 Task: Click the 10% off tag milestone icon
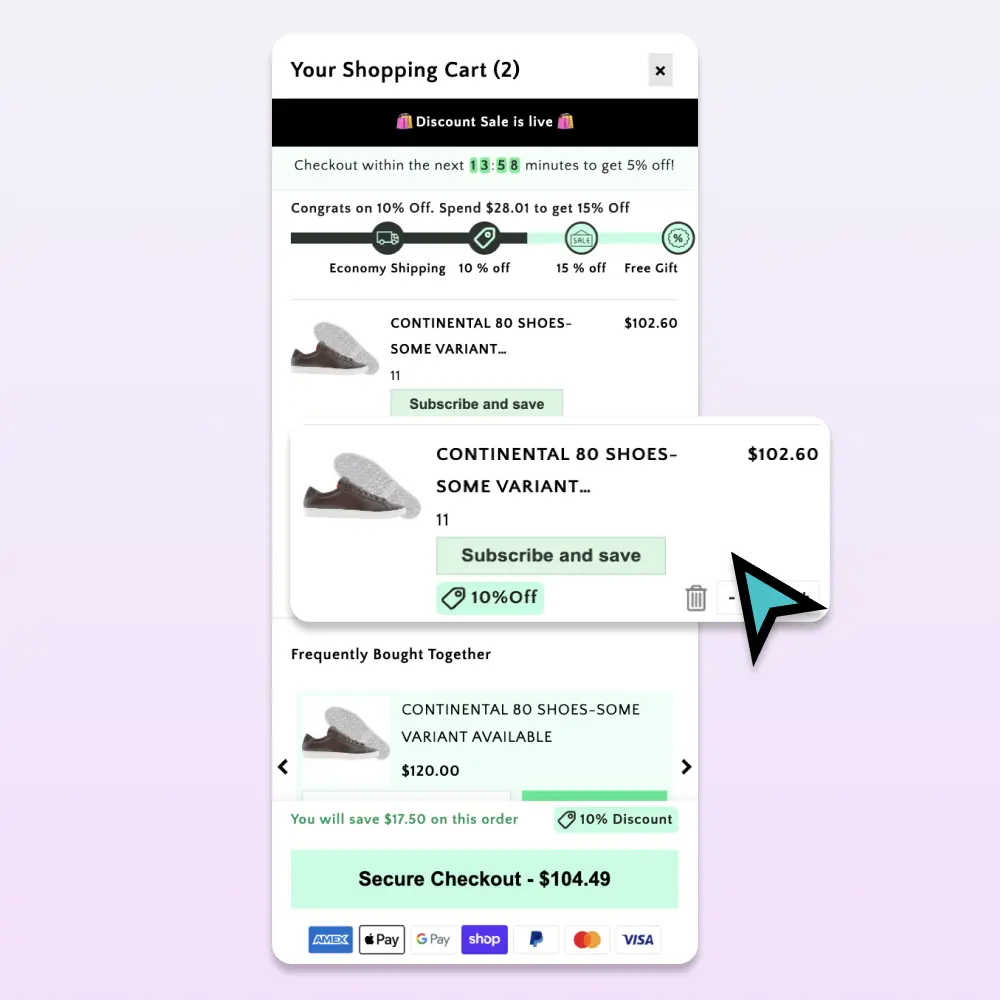pyautogui.click(x=485, y=238)
